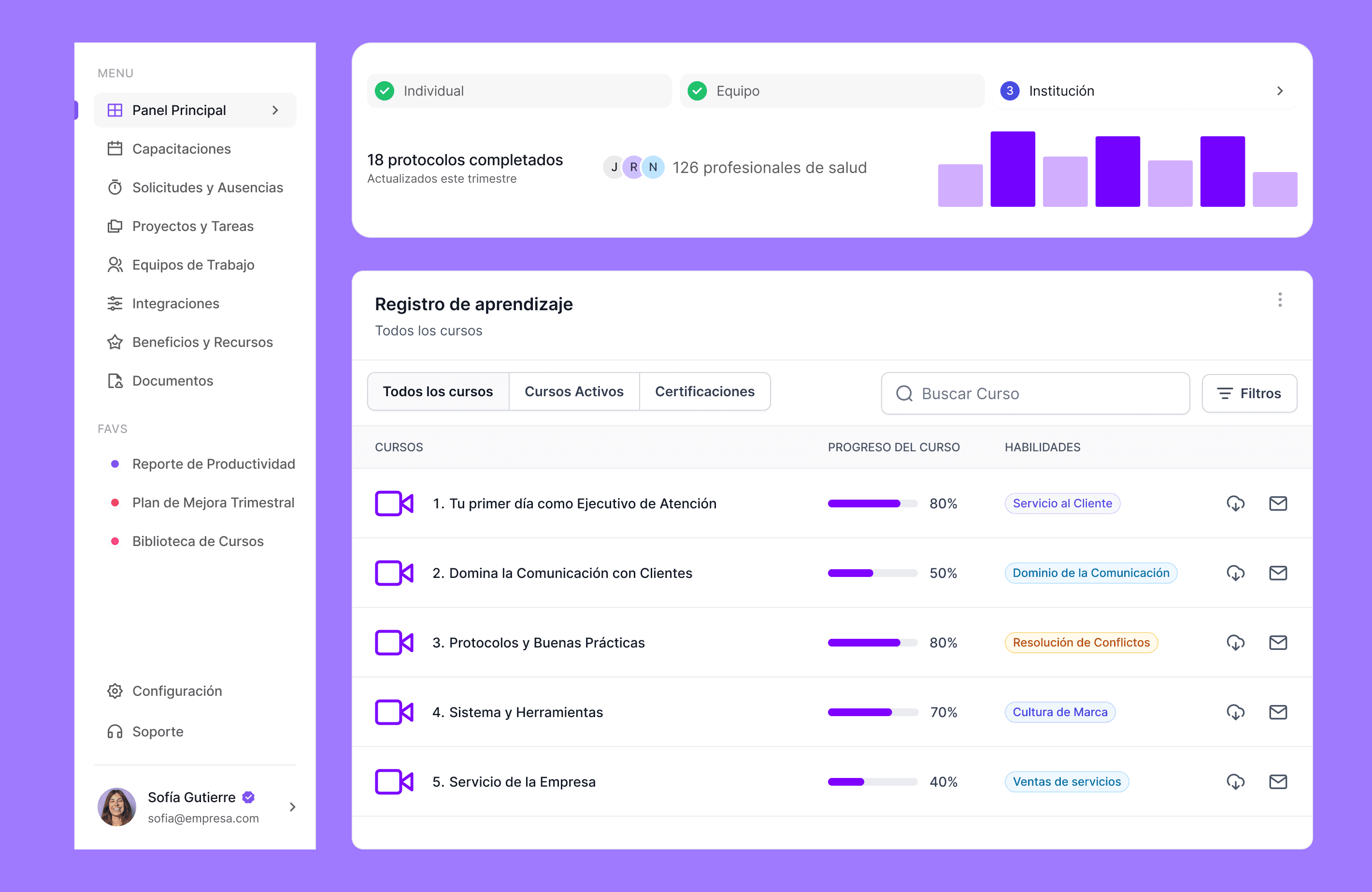Click the 18 protocolos completados text
Screen dimensions: 1372x892
click(x=465, y=160)
